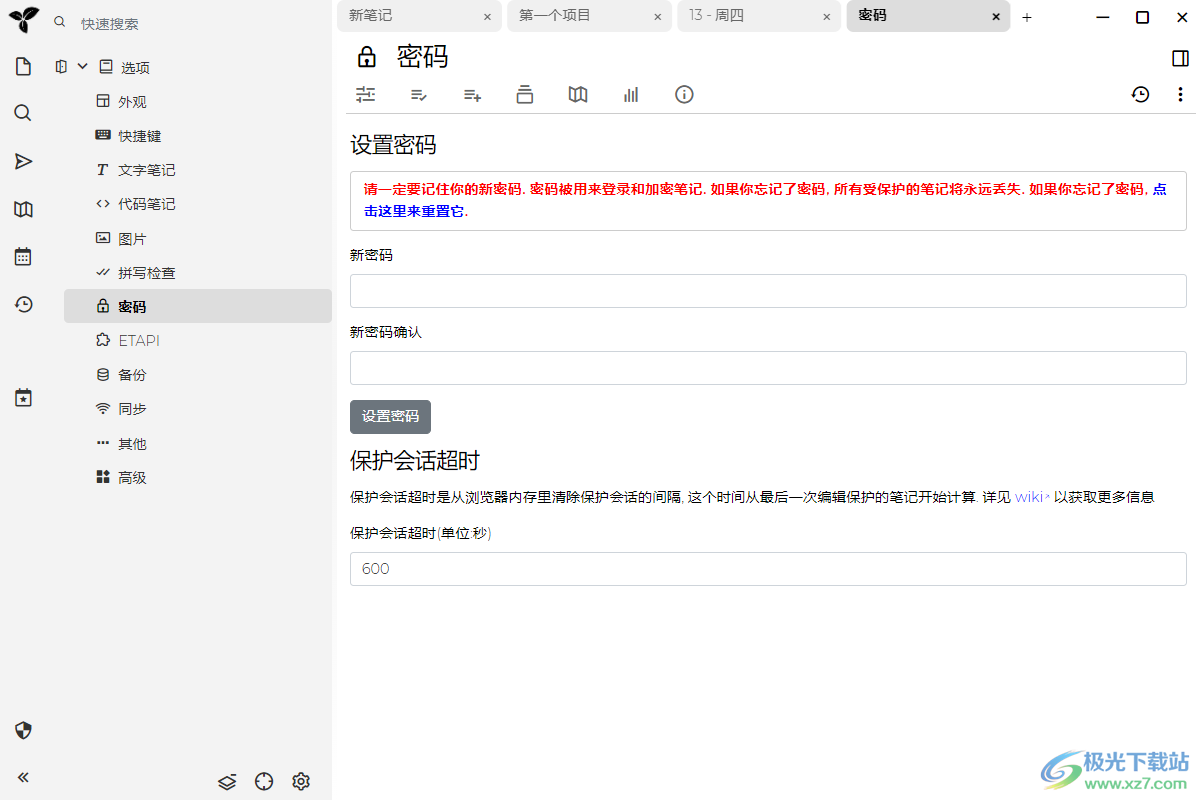This screenshot has width=1200, height=800.
Task: Open the note map icon in the ribbon
Action: pos(578,94)
